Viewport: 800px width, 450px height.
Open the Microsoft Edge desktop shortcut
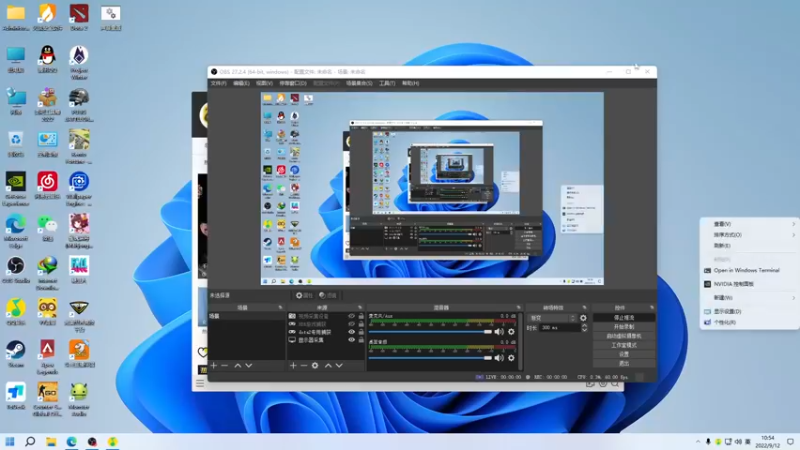[16, 231]
